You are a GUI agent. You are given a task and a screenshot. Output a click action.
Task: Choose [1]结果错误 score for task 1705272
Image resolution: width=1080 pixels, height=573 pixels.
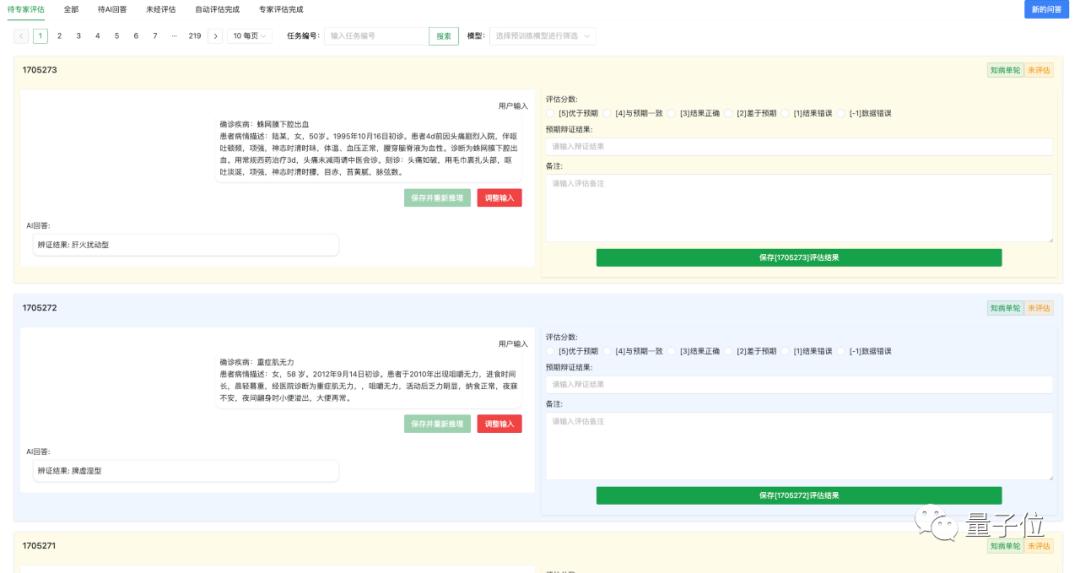pos(787,351)
